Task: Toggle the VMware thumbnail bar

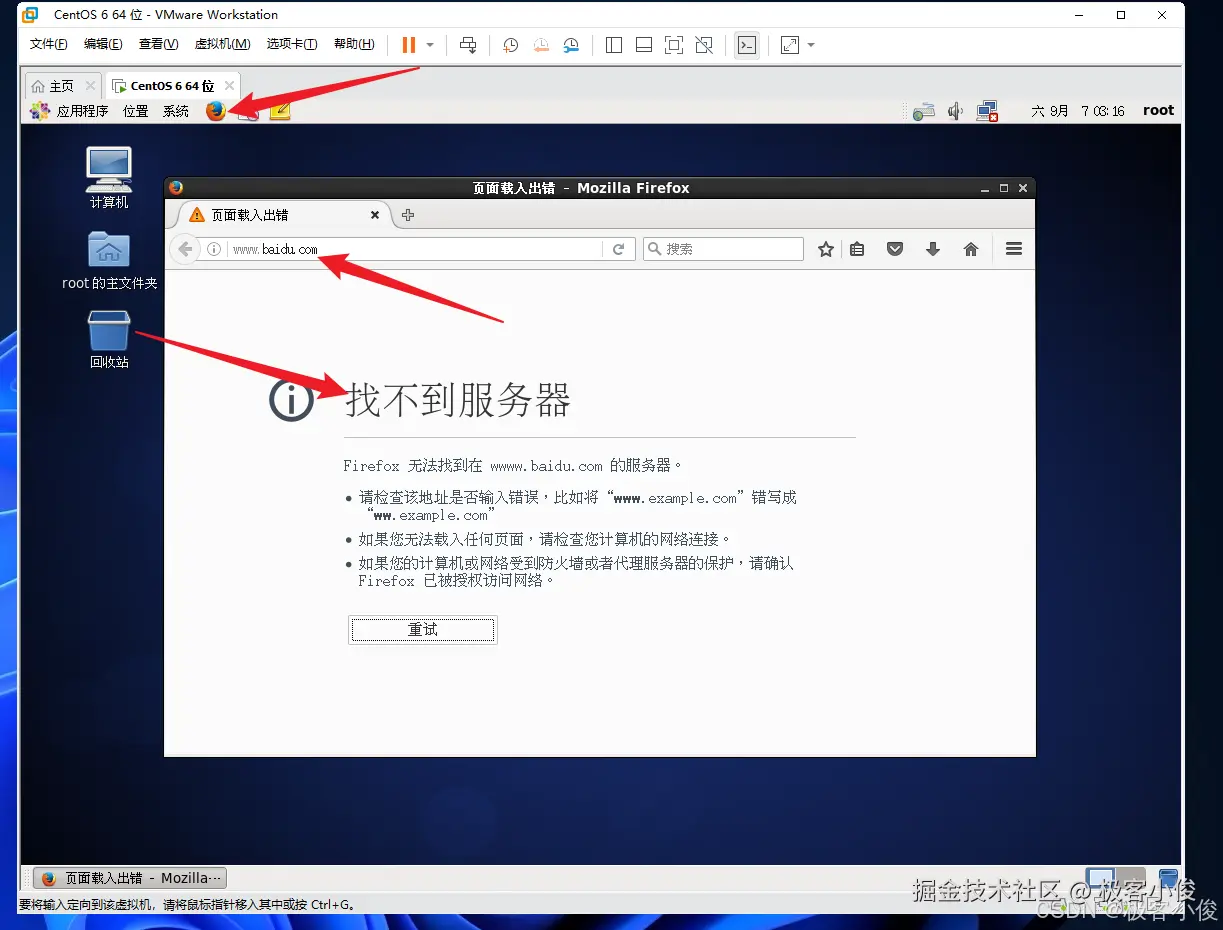Action: point(644,45)
